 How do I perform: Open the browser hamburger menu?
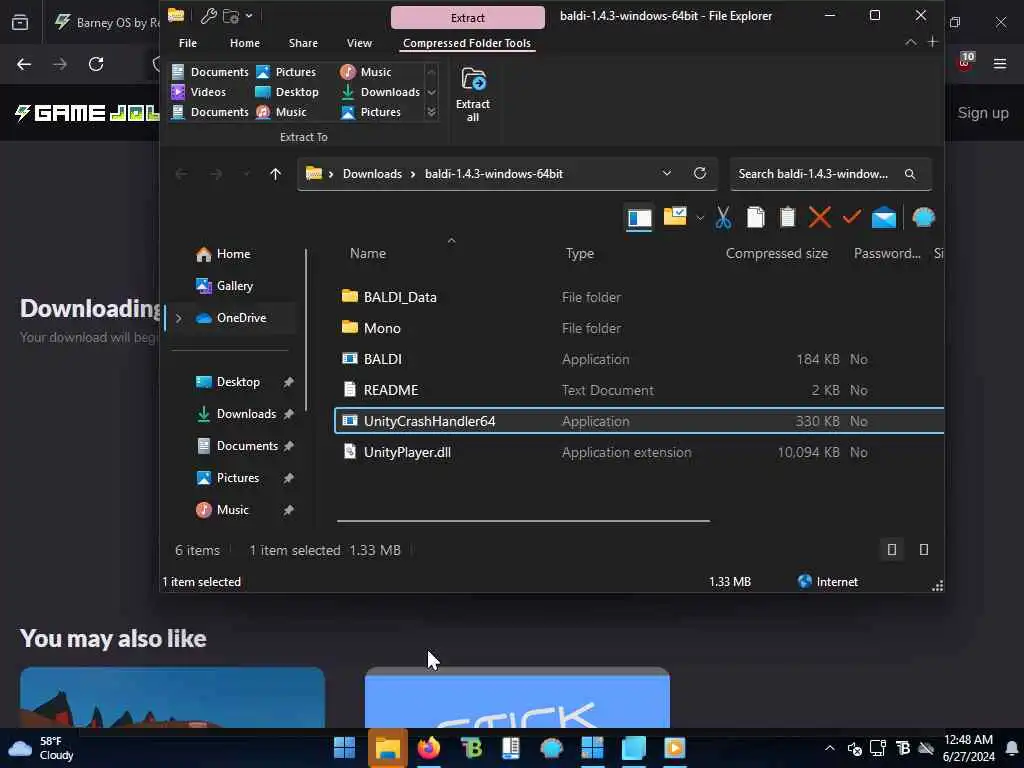tap(999, 63)
